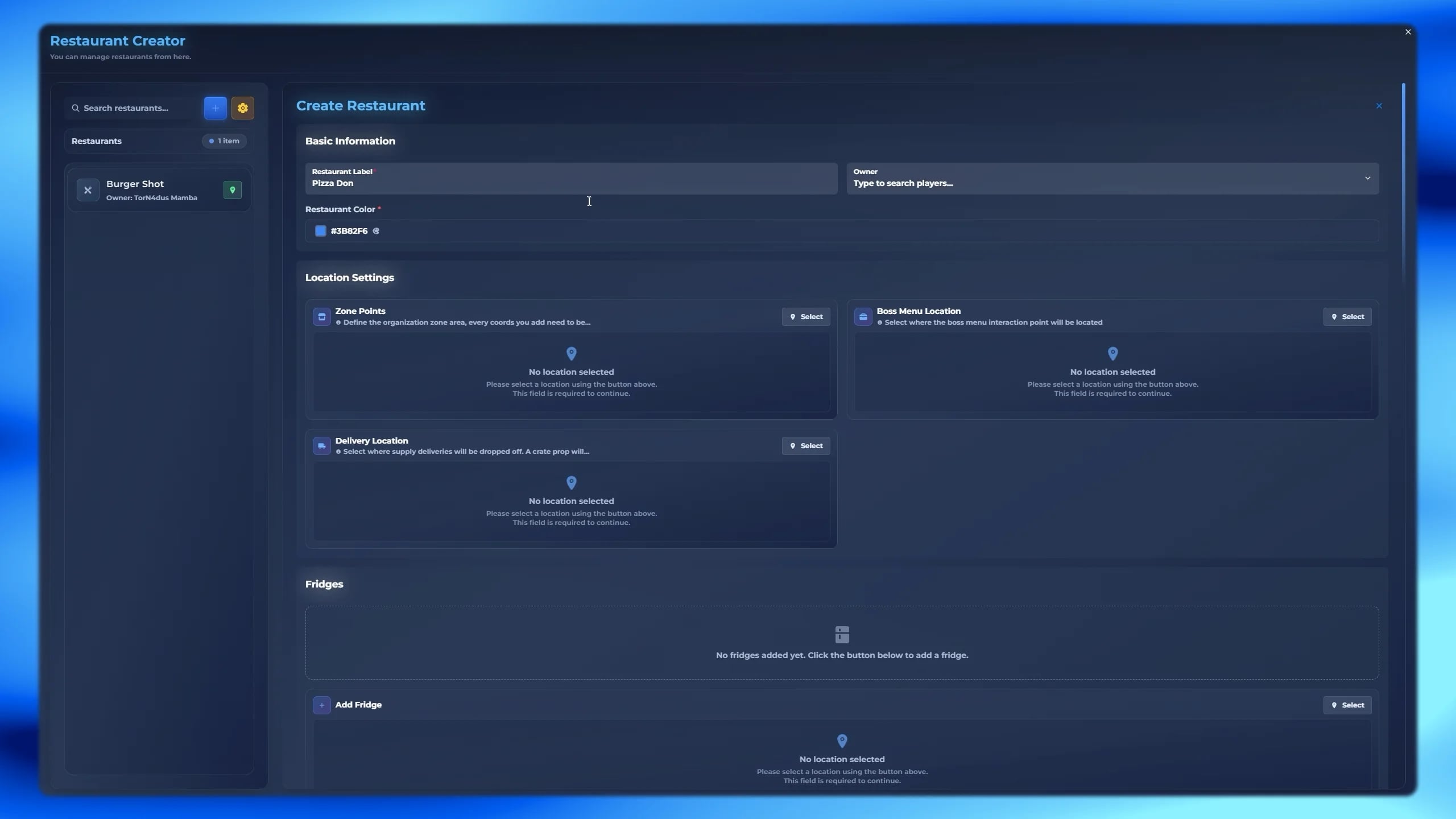Expand the Restaurants list header
This screenshot has width=1456, height=819.
pos(158,140)
